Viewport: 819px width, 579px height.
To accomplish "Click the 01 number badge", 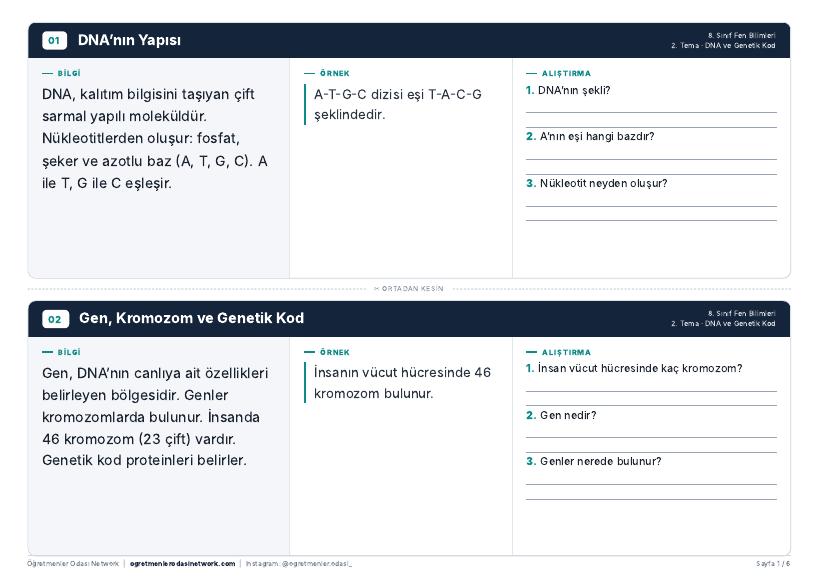I will [x=54, y=40].
